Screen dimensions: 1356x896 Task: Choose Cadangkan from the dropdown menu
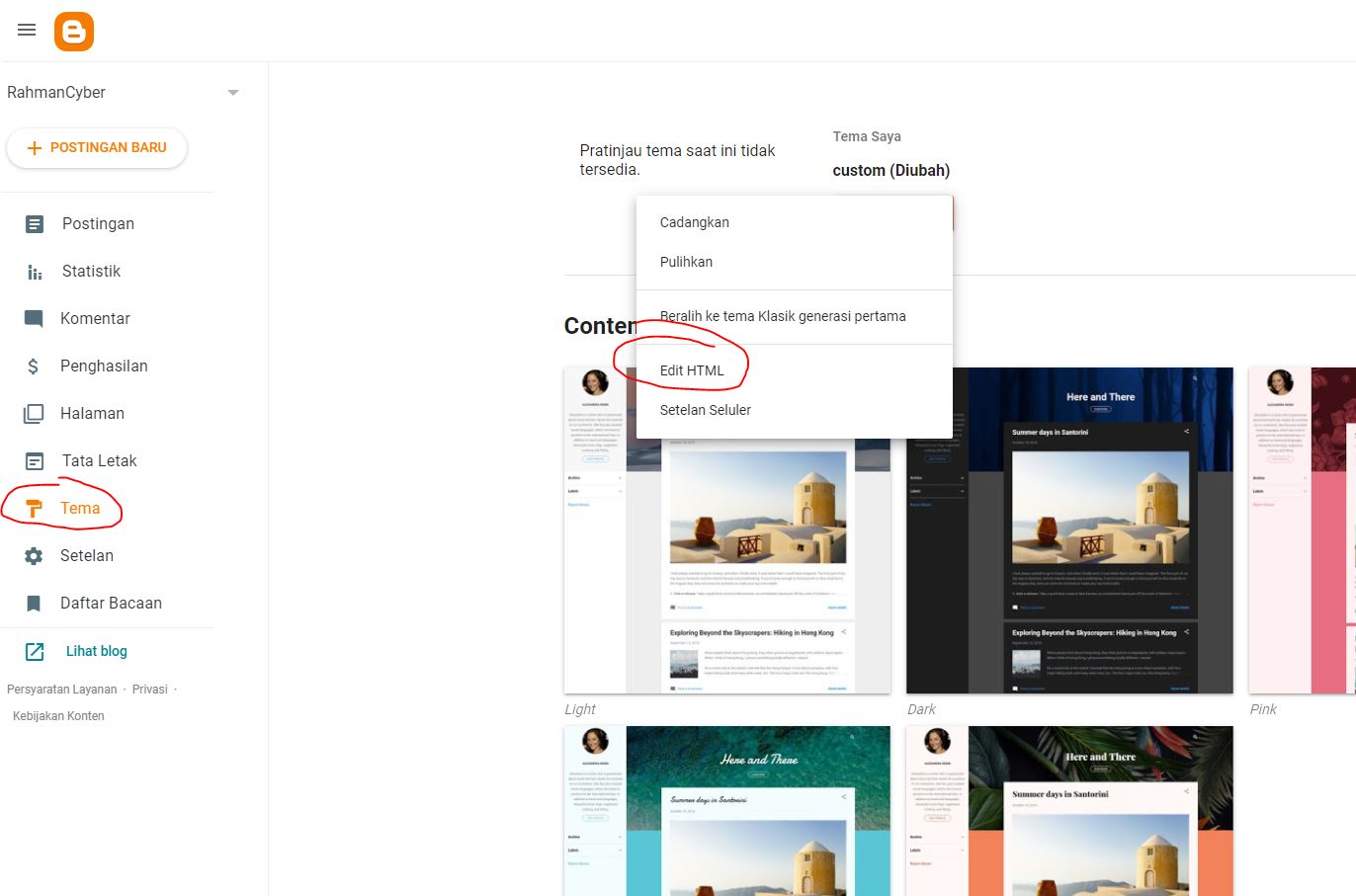[795, 223]
